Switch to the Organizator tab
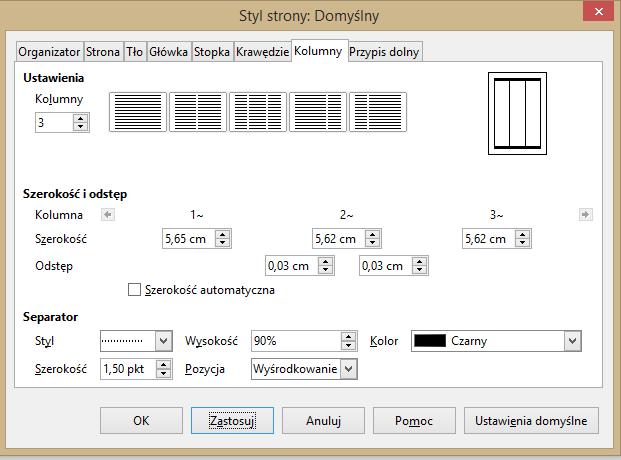This screenshot has width=621, height=460. [x=50, y=52]
